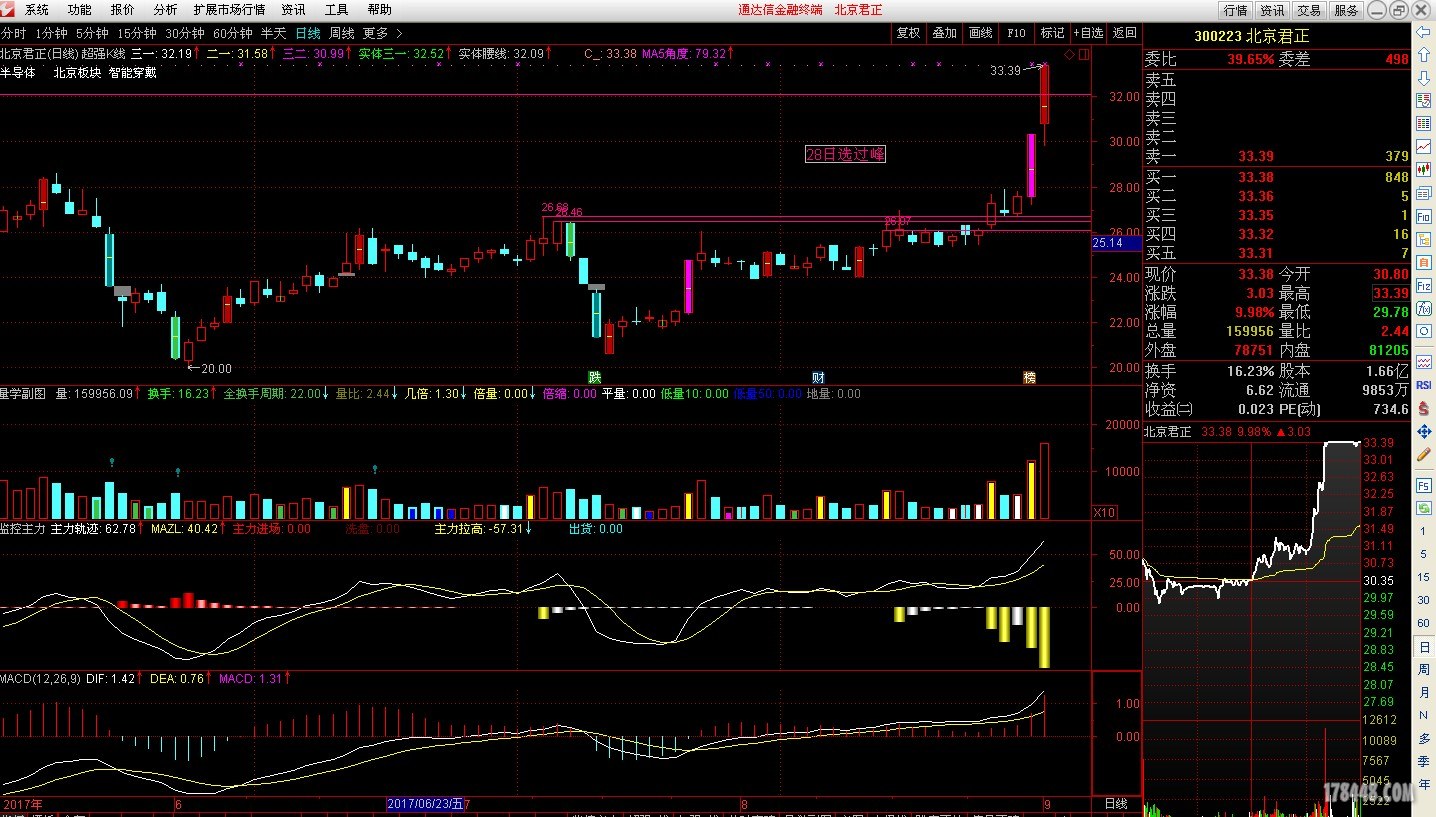Click the '财' marker on the chart
1436x817 pixels.
(818, 377)
